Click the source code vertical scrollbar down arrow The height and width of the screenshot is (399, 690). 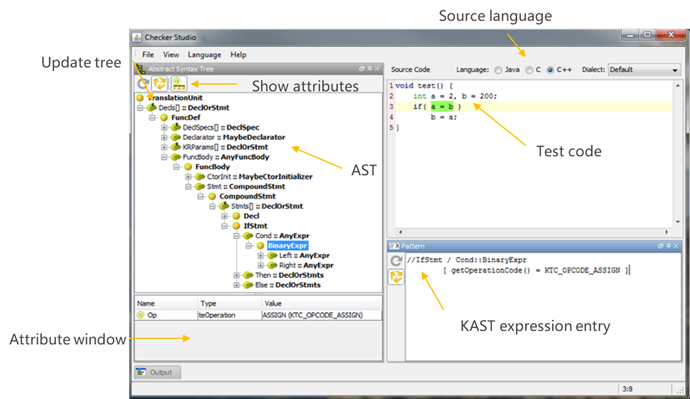(677, 222)
